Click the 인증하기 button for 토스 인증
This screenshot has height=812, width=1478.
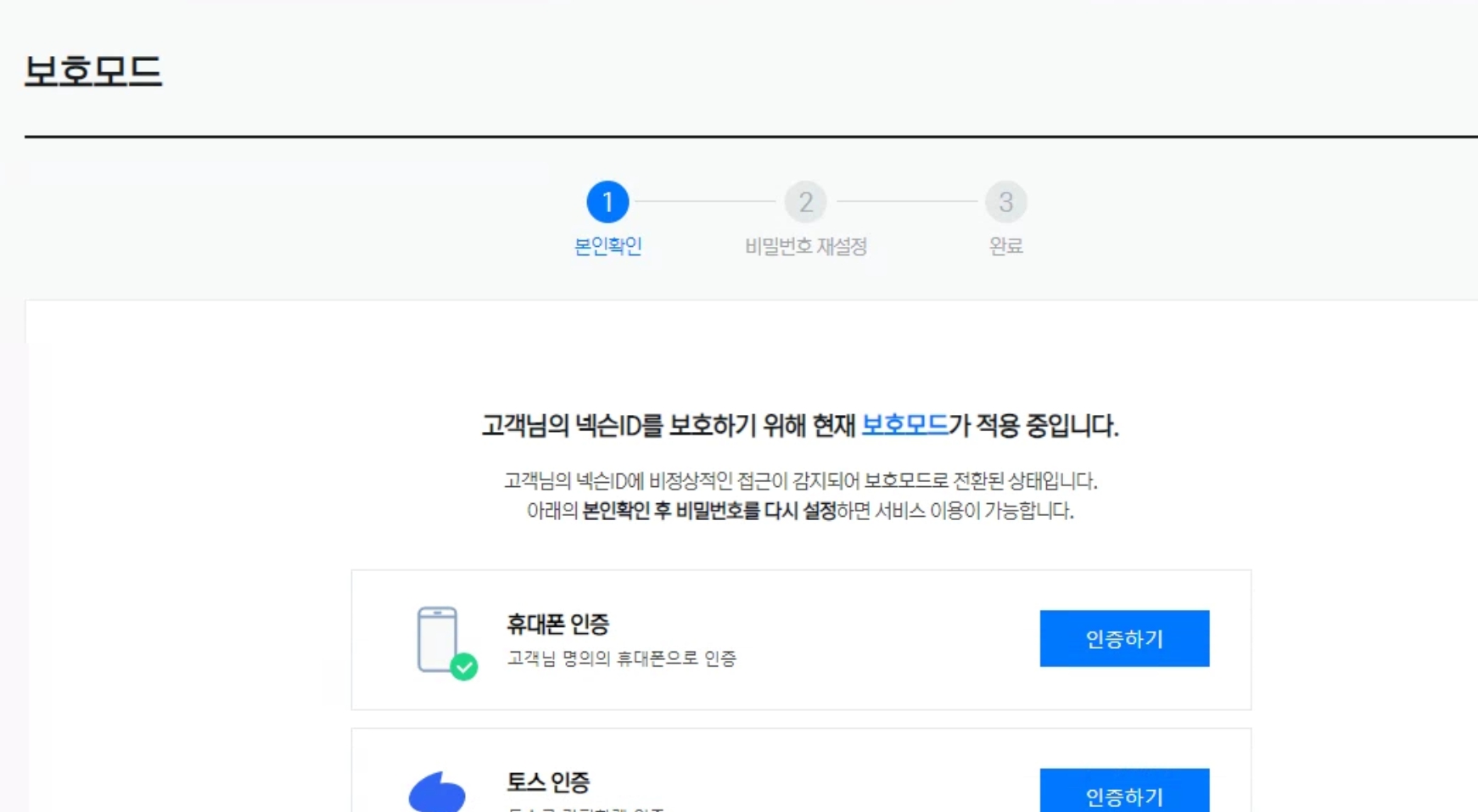[x=1124, y=791]
